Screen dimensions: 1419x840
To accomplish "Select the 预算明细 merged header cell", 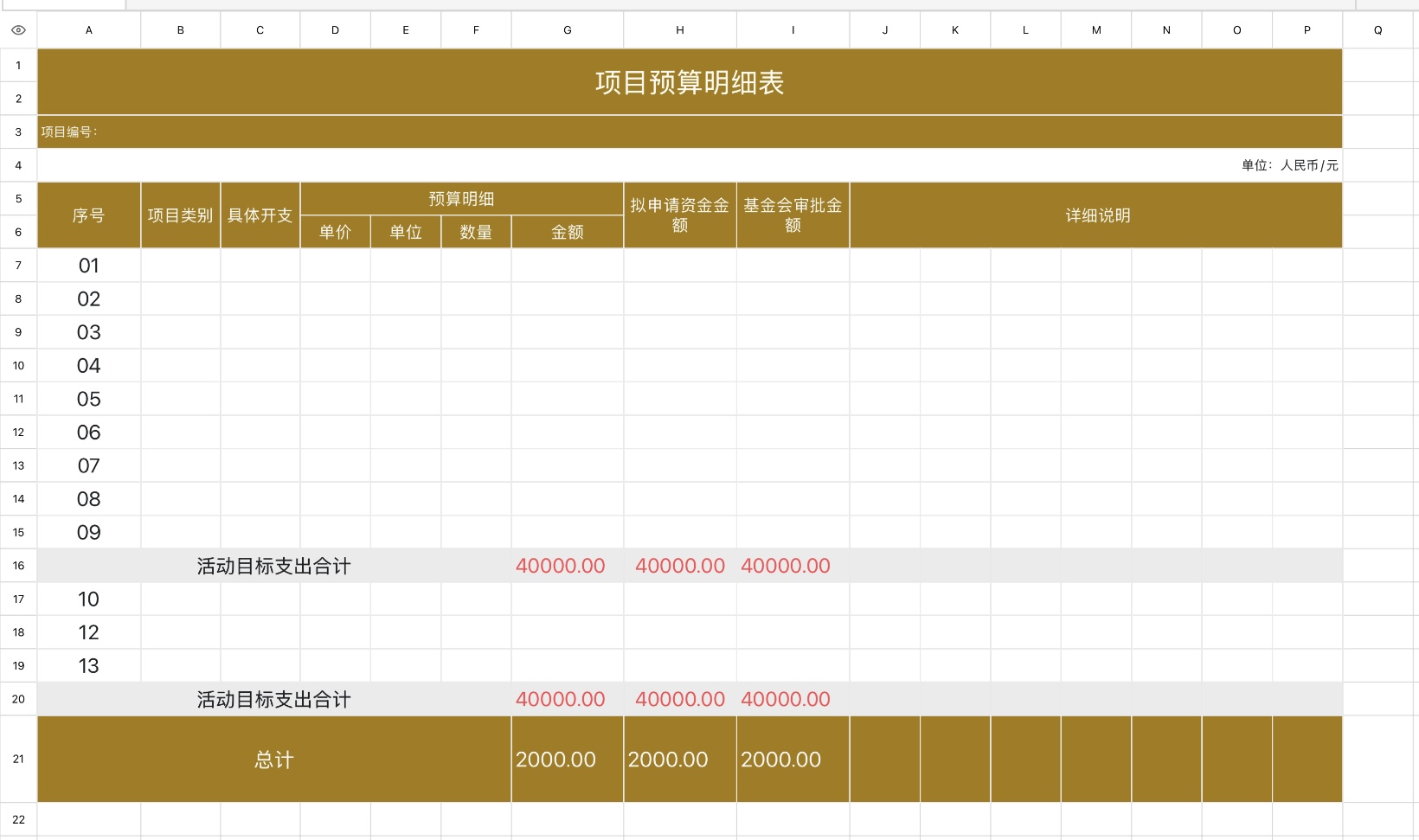I will tap(460, 198).
